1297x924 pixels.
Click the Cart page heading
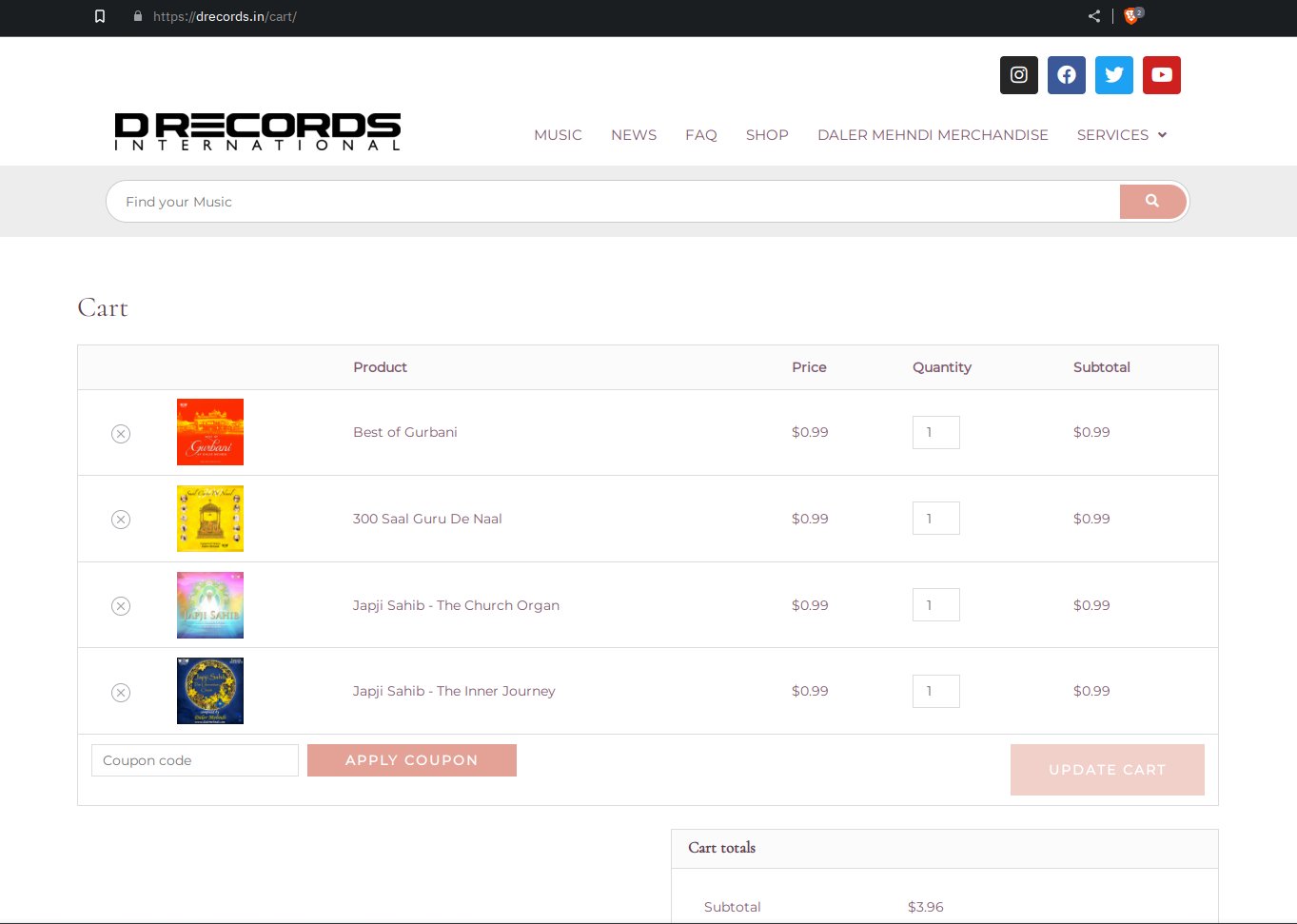click(103, 307)
